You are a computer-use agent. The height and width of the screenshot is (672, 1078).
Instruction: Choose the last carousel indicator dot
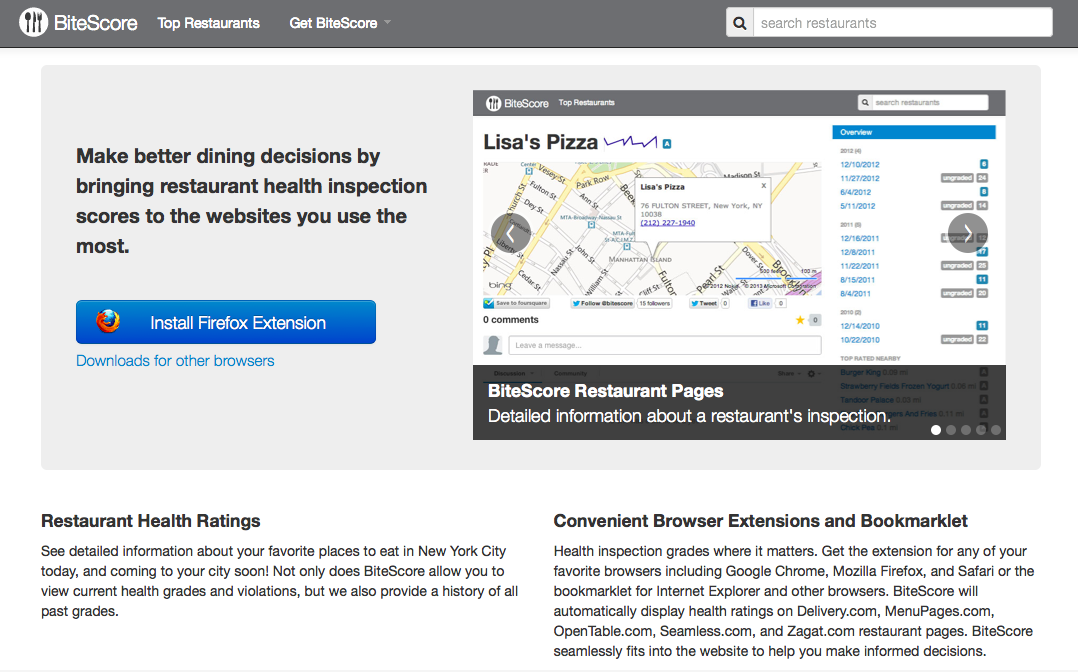click(x=995, y=430)
